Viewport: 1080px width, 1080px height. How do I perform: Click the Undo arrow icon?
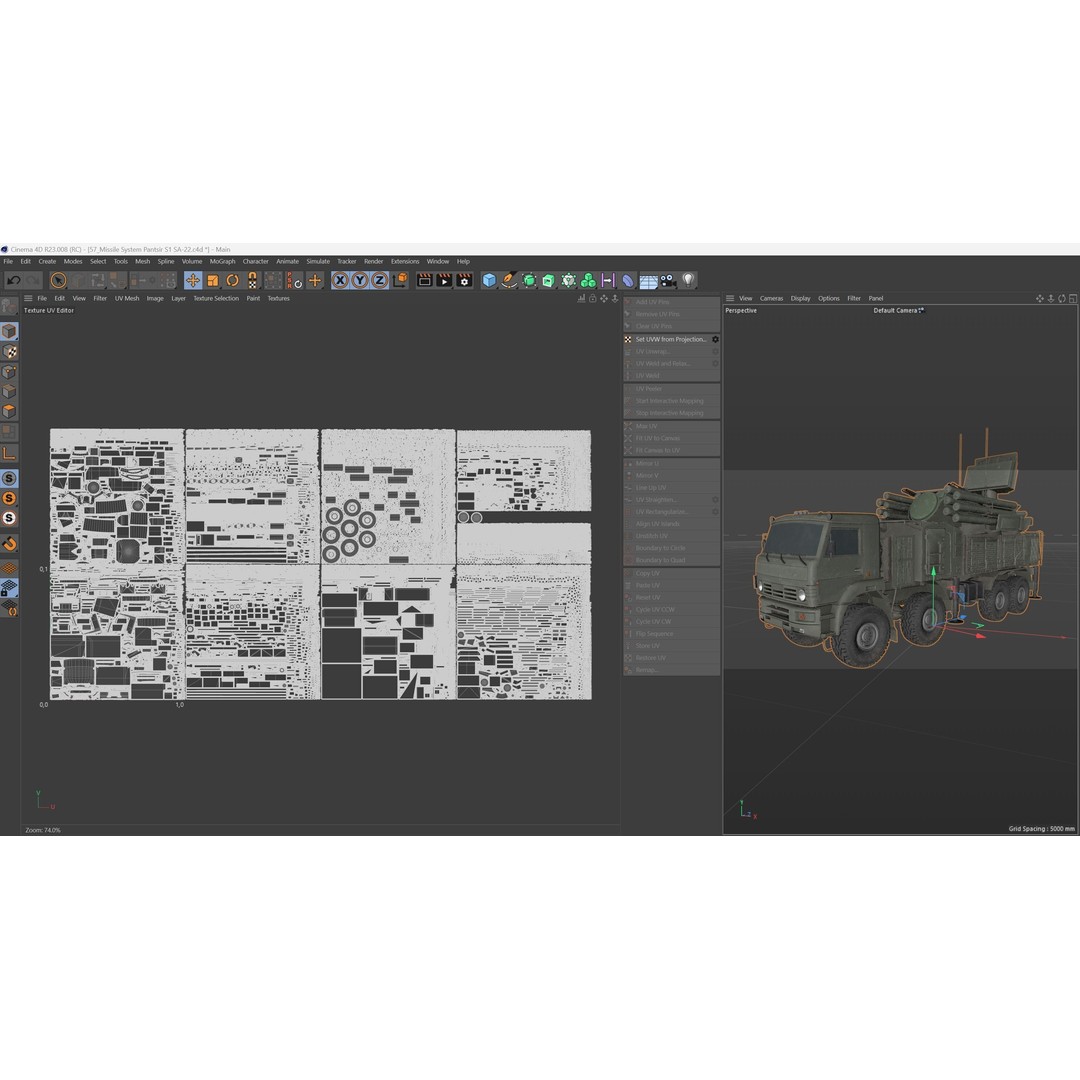point(14,281)
